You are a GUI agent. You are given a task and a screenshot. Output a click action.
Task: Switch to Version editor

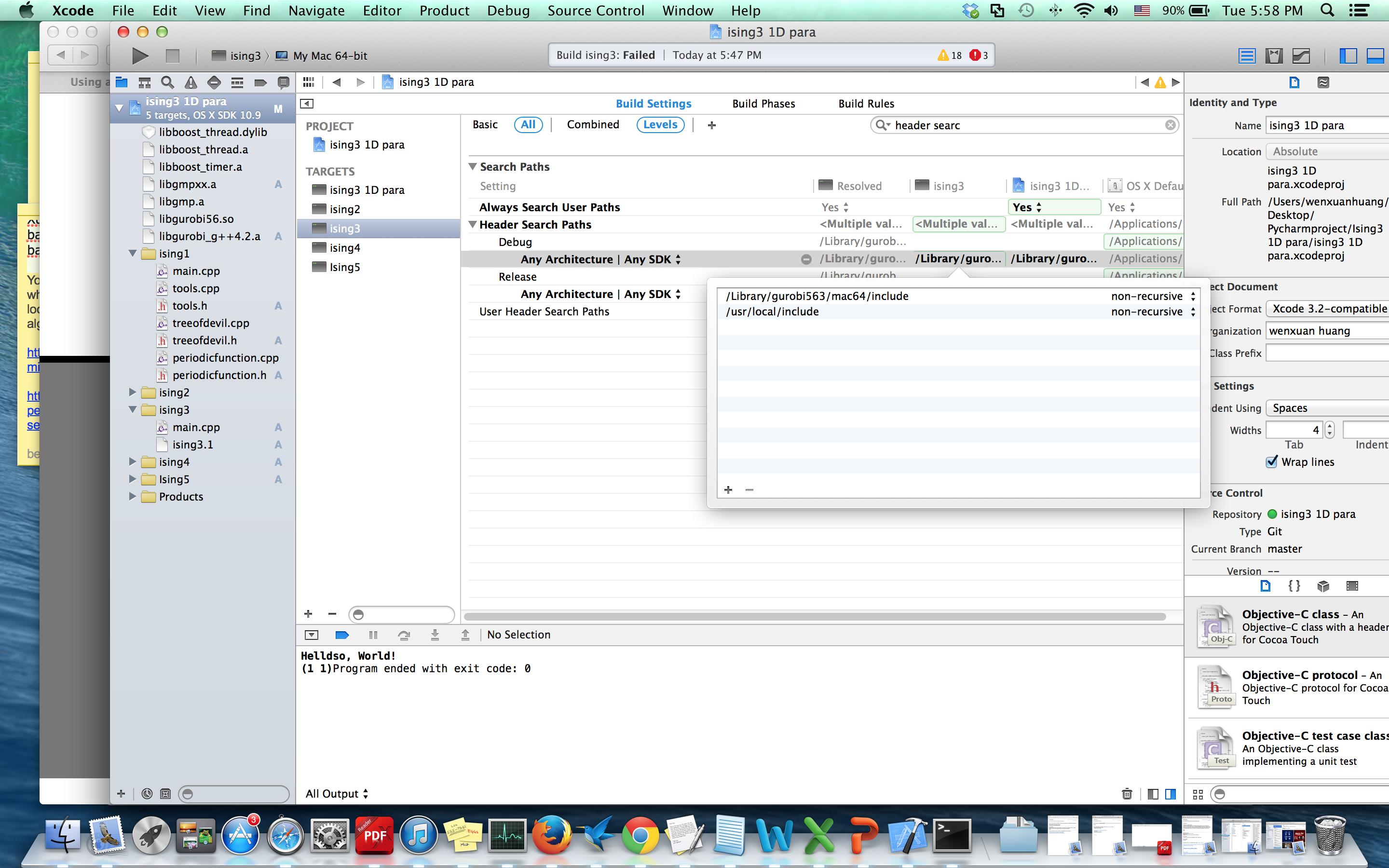pos(1301,55)
